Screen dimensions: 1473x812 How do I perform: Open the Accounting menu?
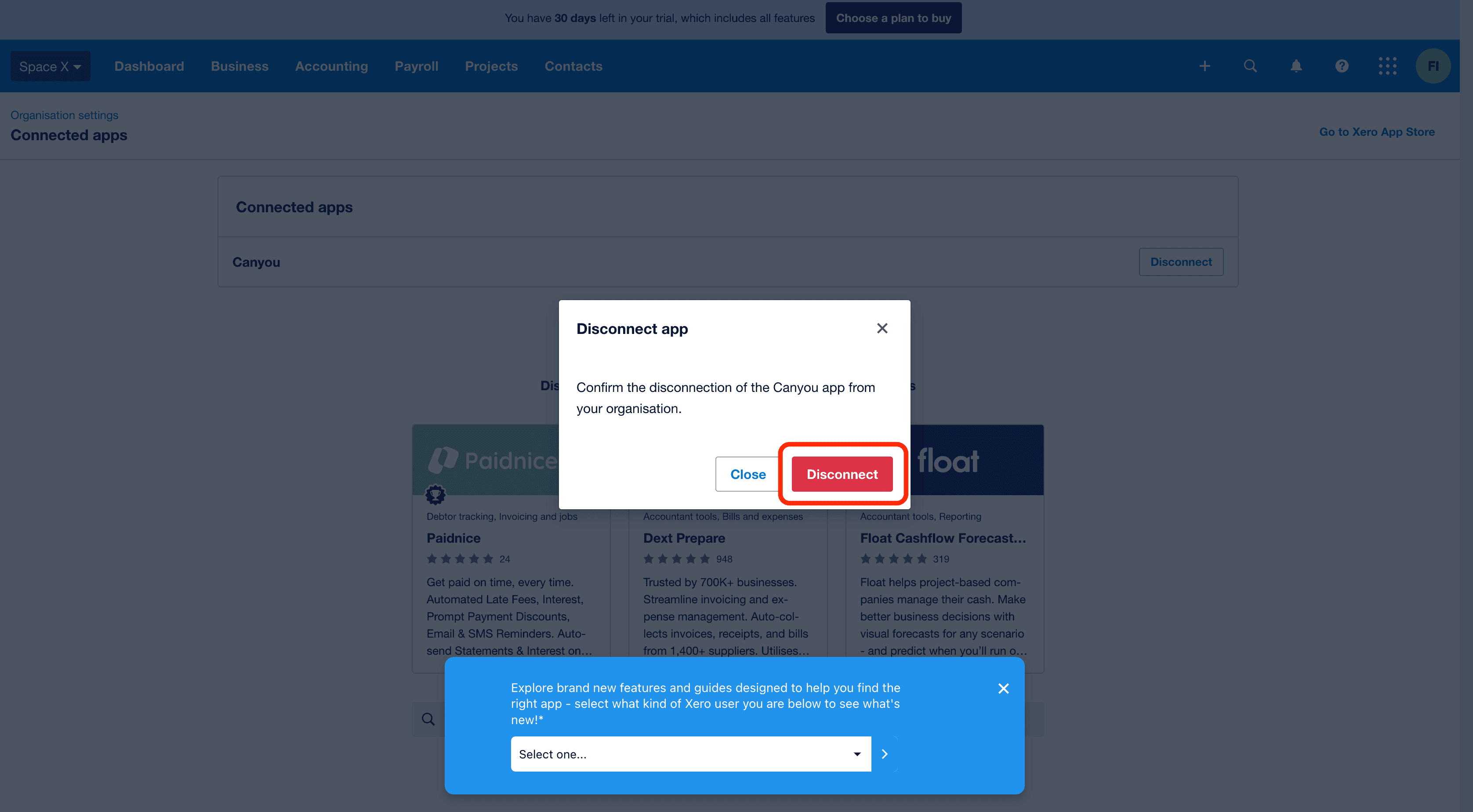[x=331, y=66]
